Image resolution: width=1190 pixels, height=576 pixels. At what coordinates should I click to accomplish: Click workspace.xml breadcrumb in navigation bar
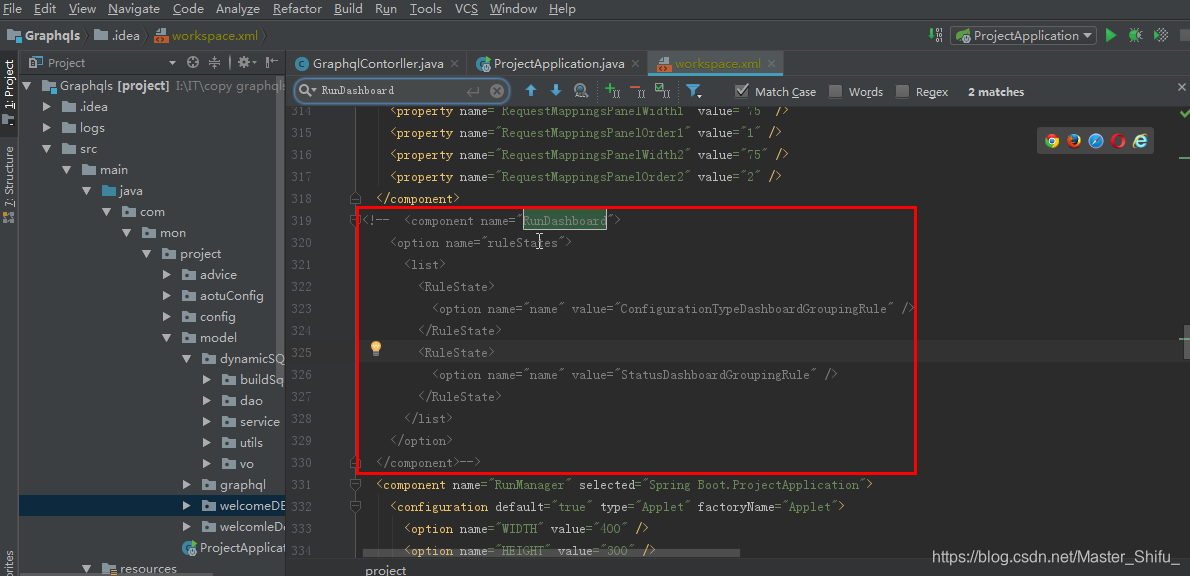coord(206,36)
